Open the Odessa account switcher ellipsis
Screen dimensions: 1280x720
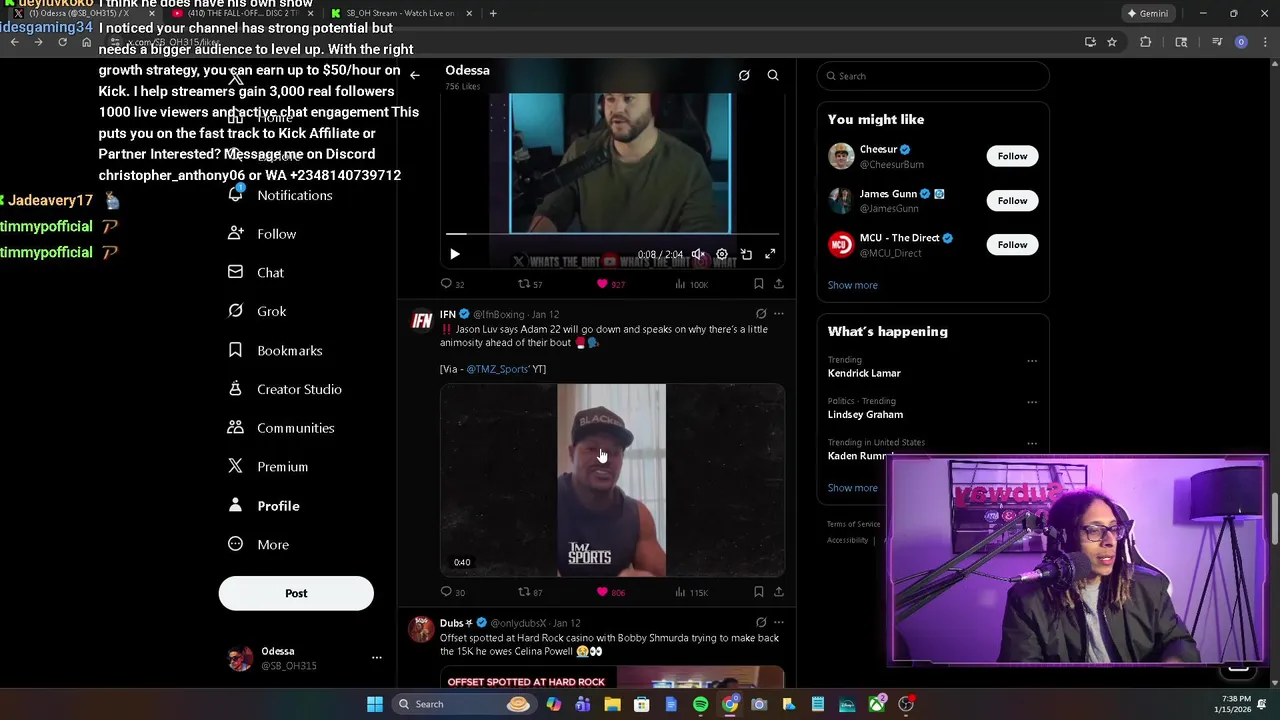tap(377, 658)
